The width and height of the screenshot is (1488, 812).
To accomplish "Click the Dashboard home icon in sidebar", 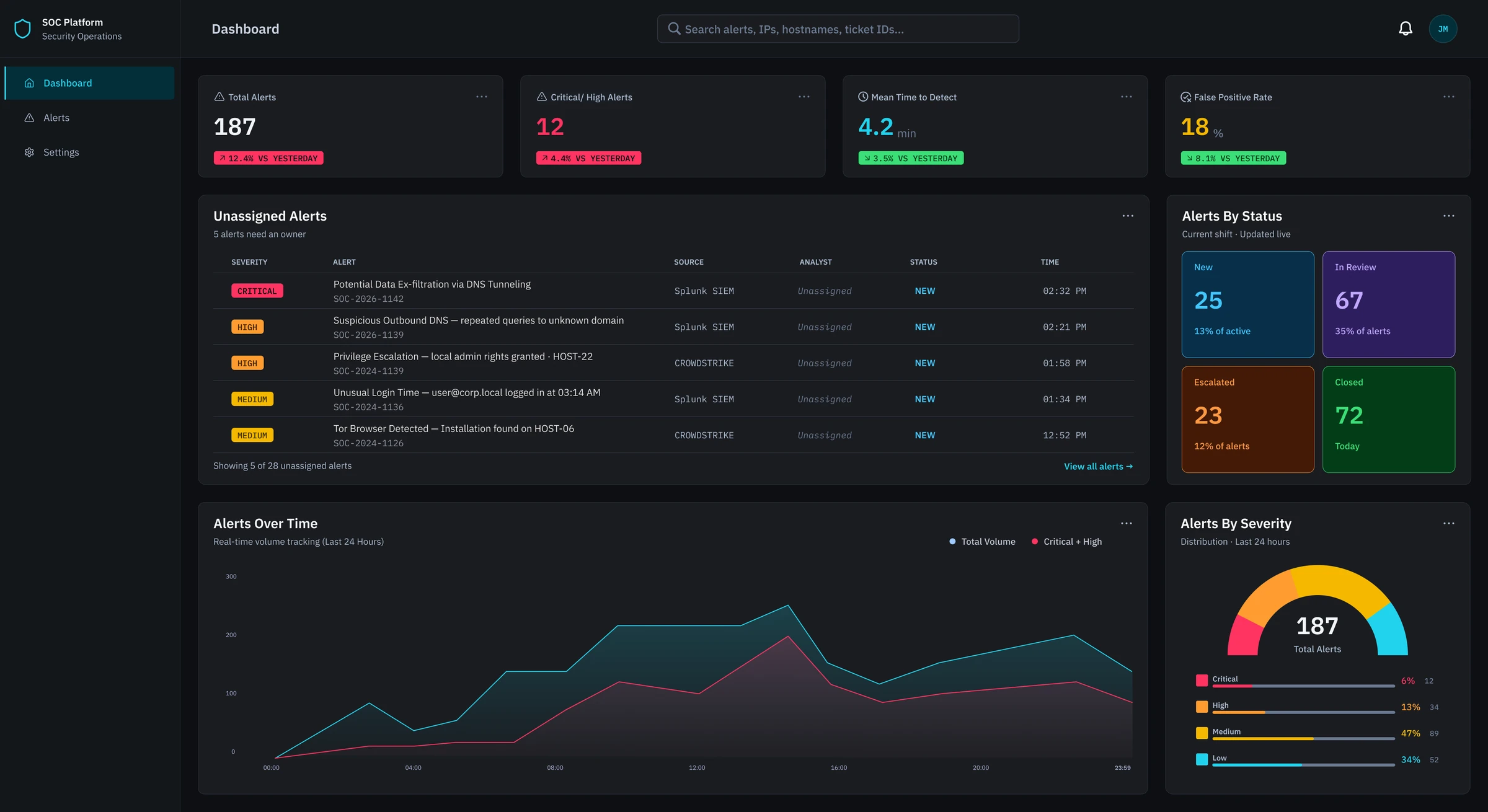I will click(29, 83).
